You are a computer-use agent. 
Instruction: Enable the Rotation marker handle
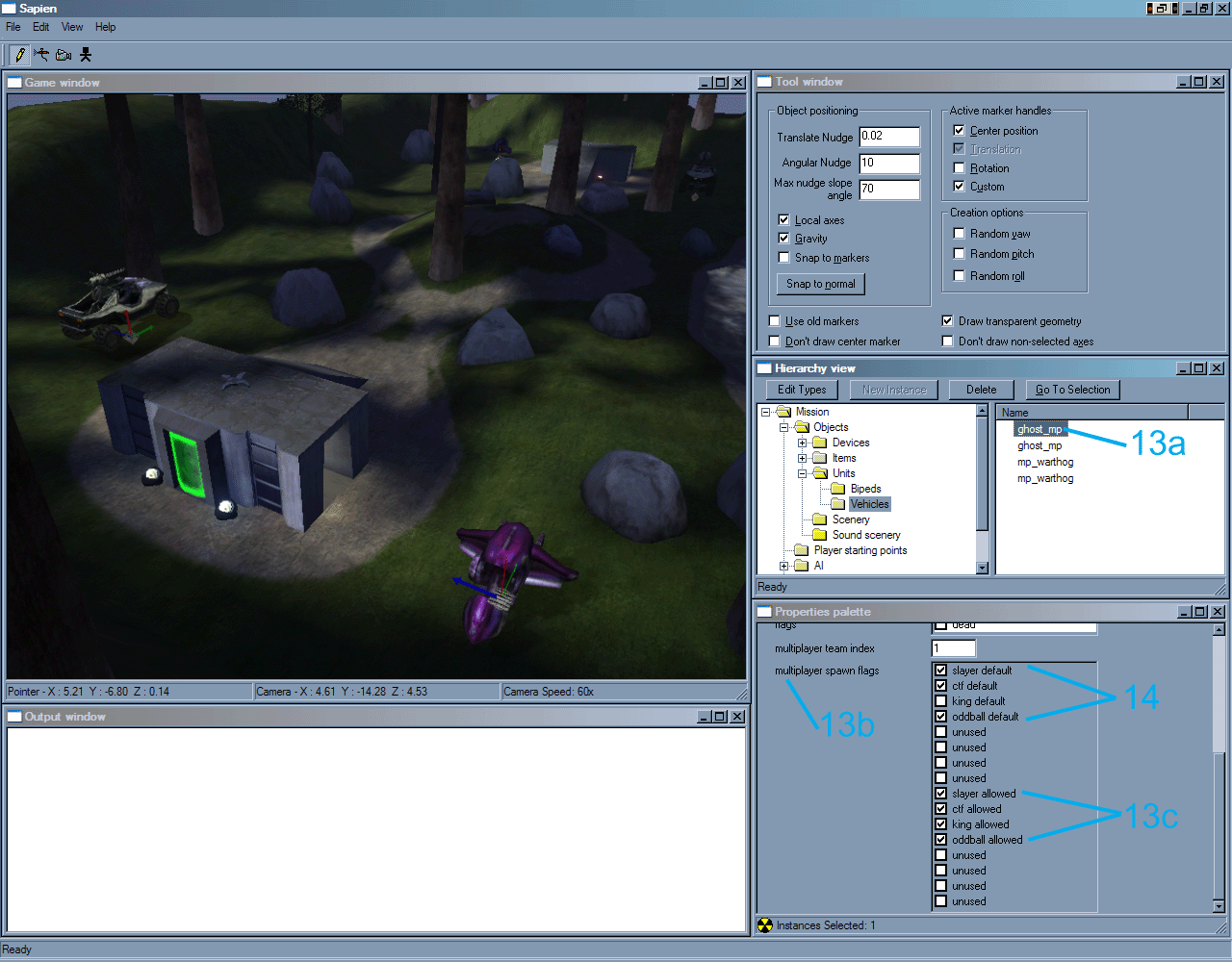click(x=959, y=168)
